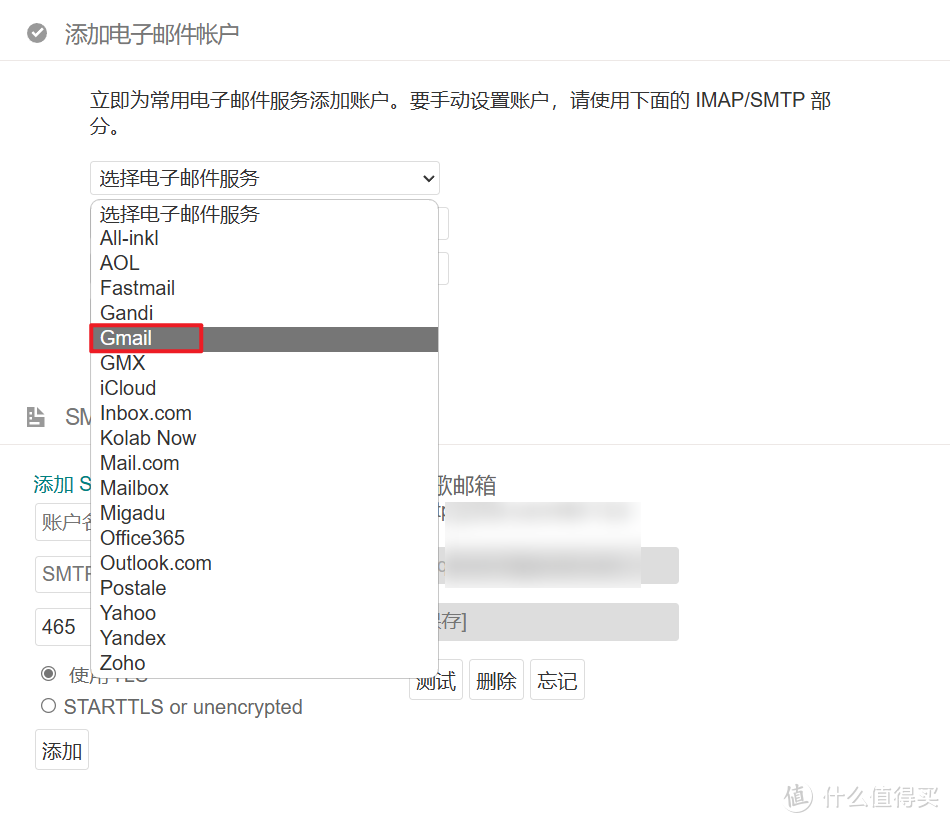
Task: Select the STARTTLS or unencrypted radio button
Action: [x=48, y=706]
